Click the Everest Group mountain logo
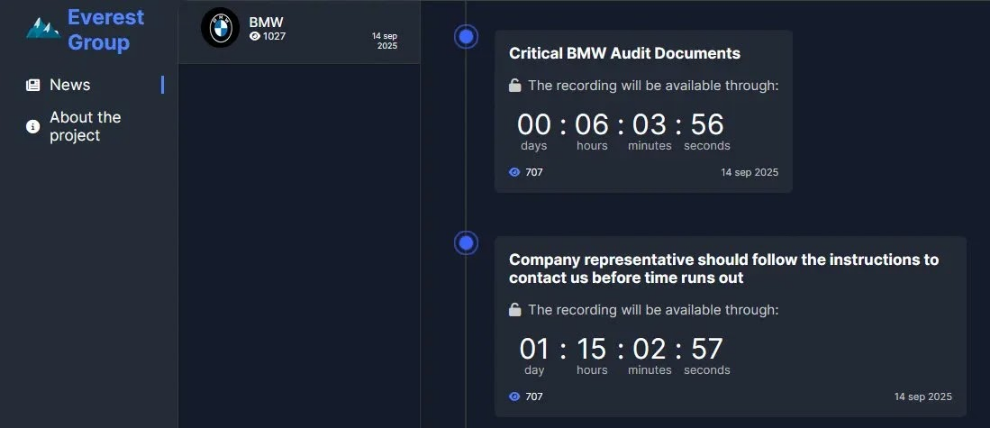Viewport: 990px width, 428px height. point(43,28)
